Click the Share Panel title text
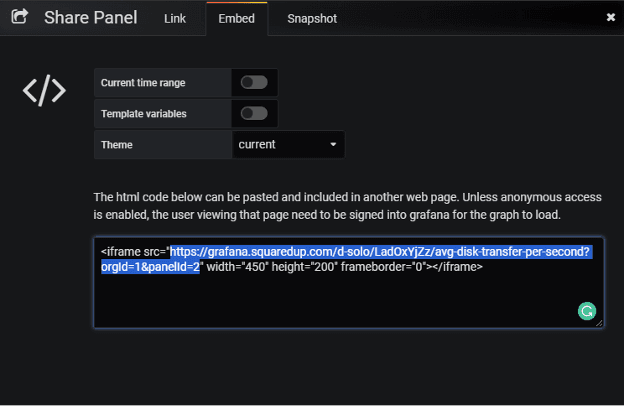624x406 pixels. tap(91, 18)
